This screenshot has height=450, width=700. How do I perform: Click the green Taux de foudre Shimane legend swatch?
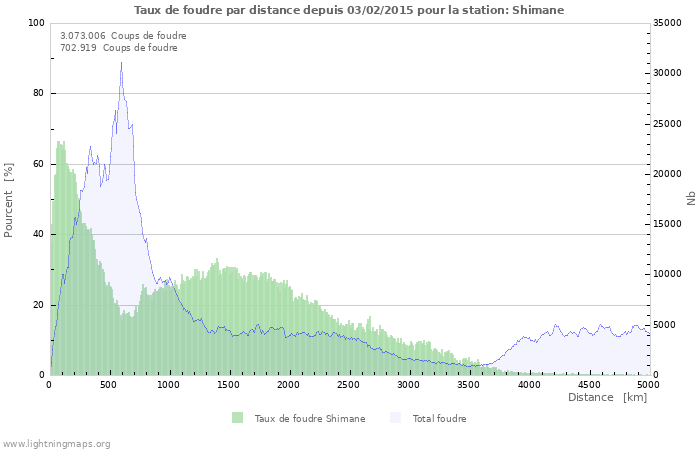(237, 418)
